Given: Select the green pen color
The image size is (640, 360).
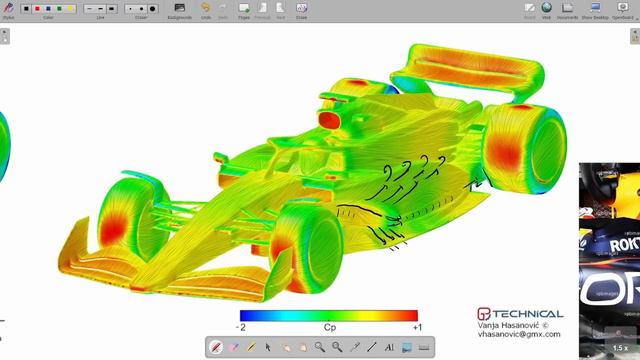Looking at the screenshot, I should pos(59,9).
